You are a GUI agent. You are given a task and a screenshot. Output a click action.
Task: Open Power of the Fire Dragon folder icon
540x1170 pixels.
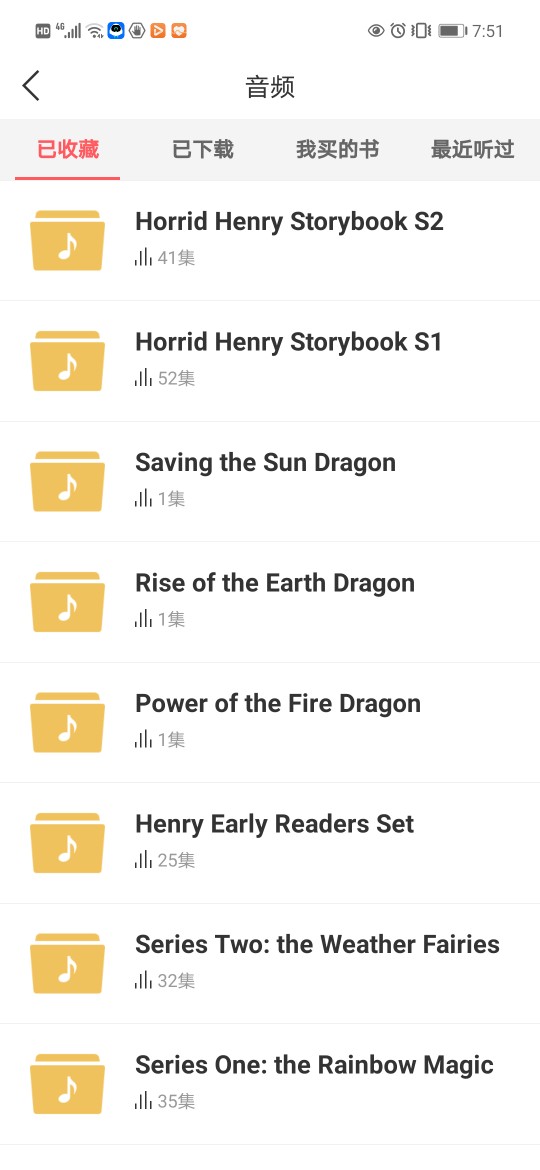[67, 722]
